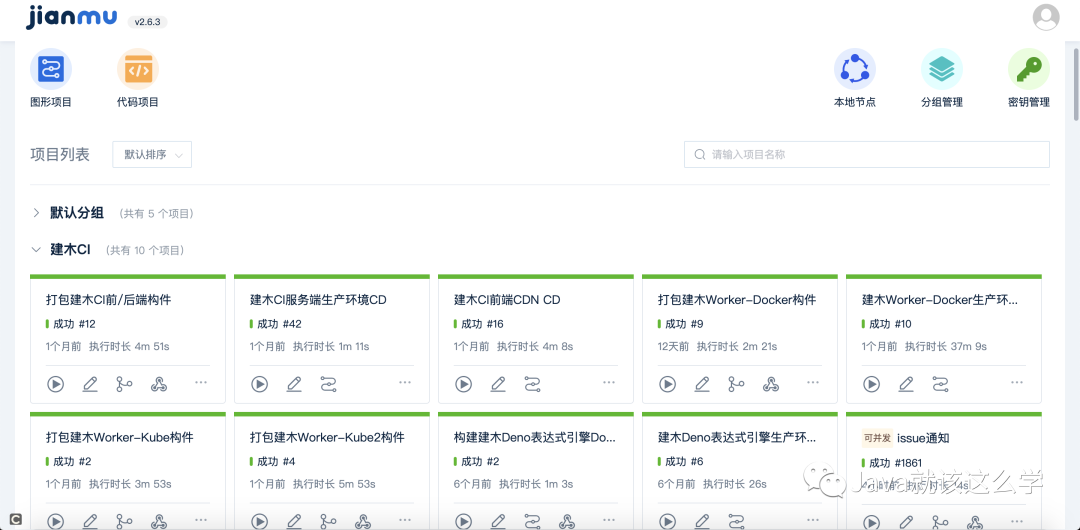Image resolution: width=1080 pixels, height=530 pixels.
Task: Open more options for 建木CI服务端生产环境CD
Action: tap(405, 382)
